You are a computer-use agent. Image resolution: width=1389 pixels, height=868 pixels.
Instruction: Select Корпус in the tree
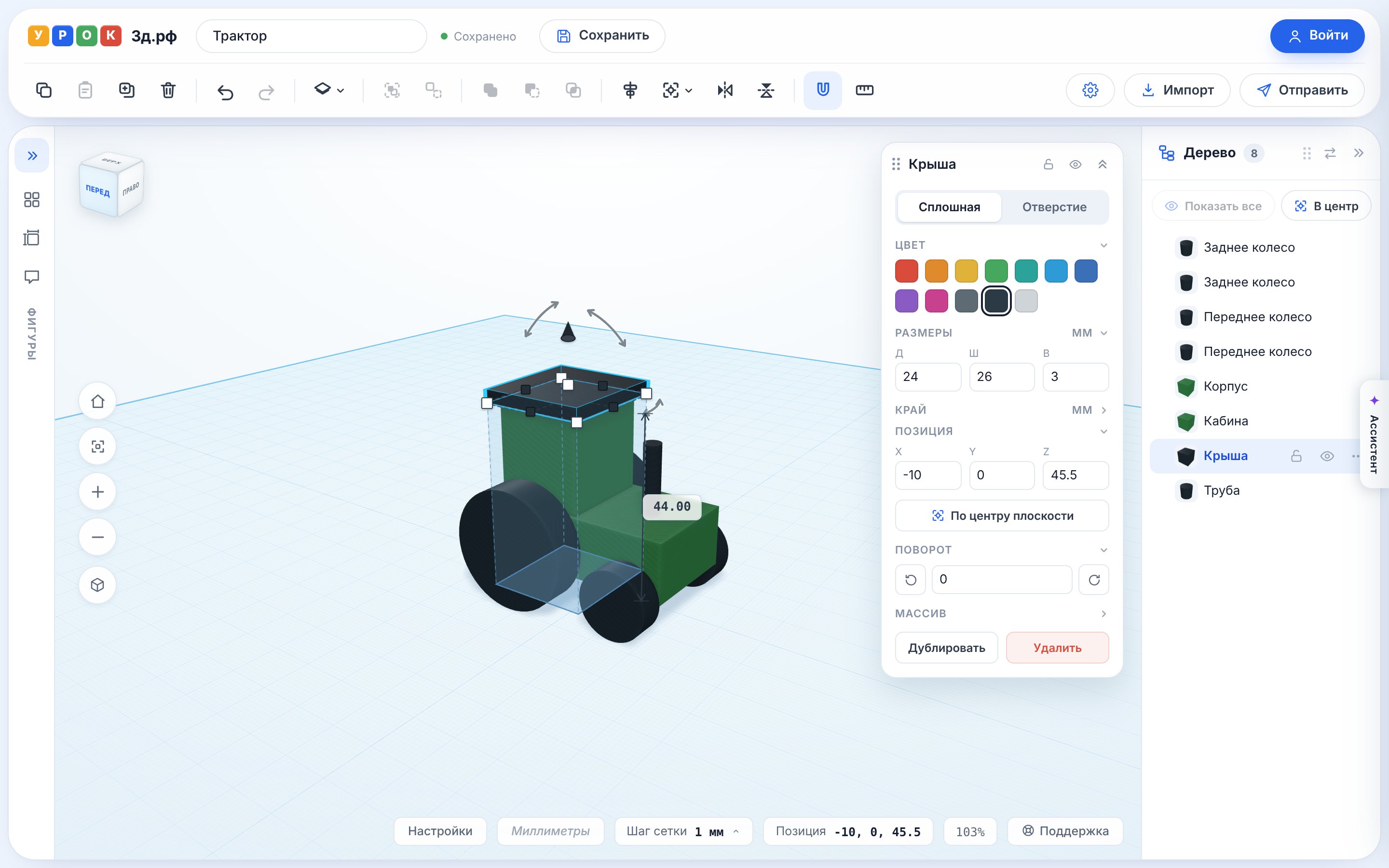point(1259,387)
